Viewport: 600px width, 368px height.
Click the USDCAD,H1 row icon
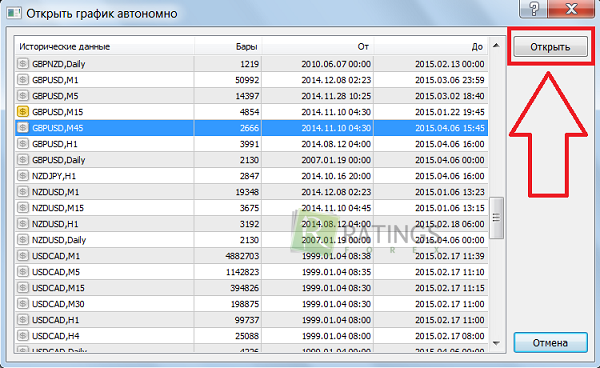point(23,320)
